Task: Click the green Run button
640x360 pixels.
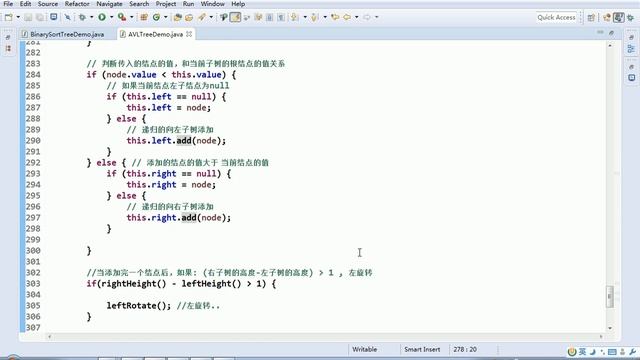Action: (x=102, y=17)
